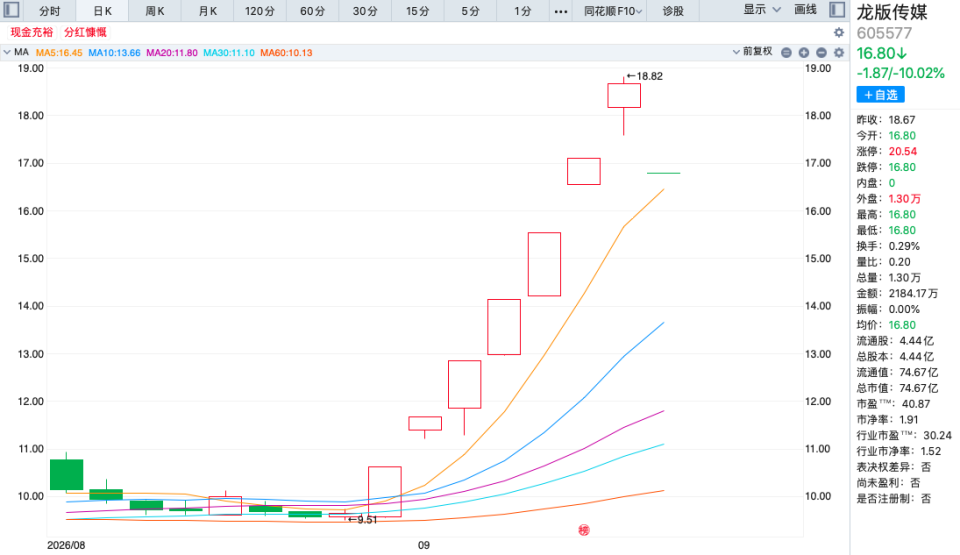Click the red 榜 marker on chart
This screenshot has width=960, height=555.
[x=584, y=530]
